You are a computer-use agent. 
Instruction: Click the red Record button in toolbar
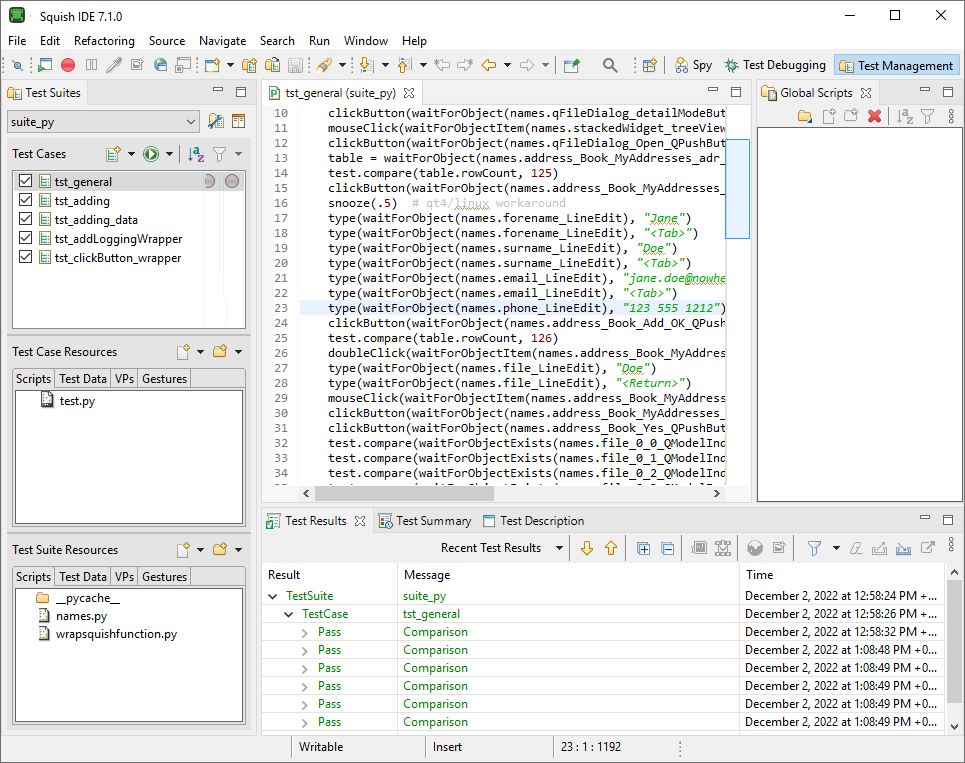point(68,65)
